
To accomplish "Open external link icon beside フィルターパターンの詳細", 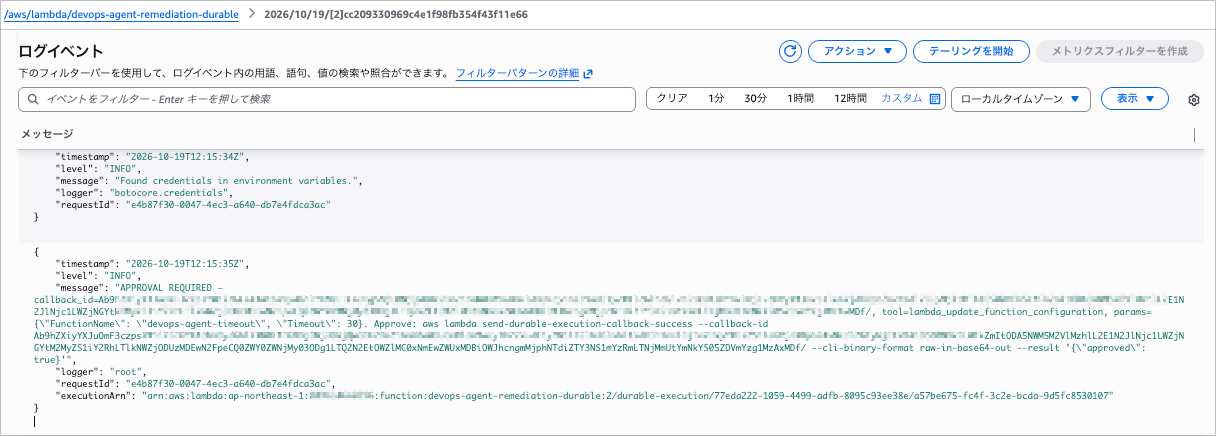I will tap(588, 74).
